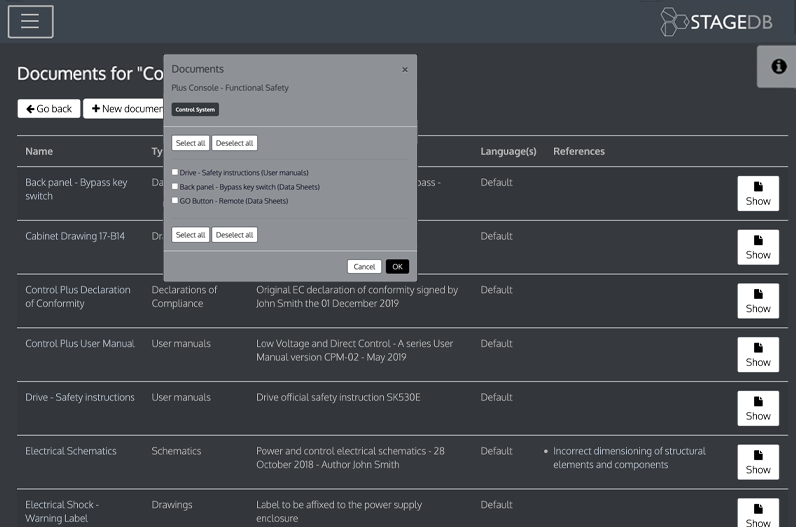Show the Drive Safety instructions document
Image resolution: width=796 pixels, height=527 pixels.
(x=757, y=408)
